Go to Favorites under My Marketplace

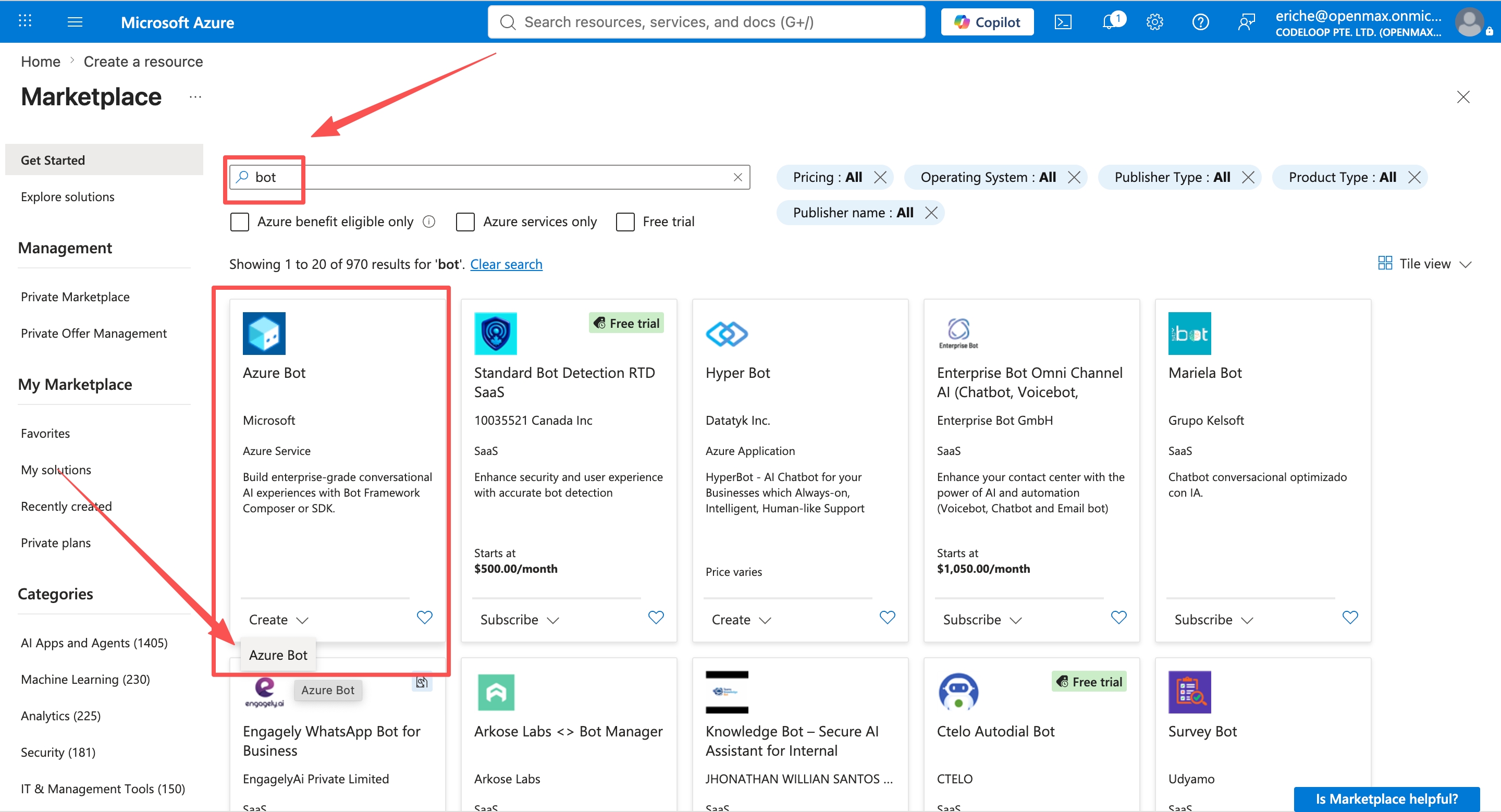tap(45, 434)
